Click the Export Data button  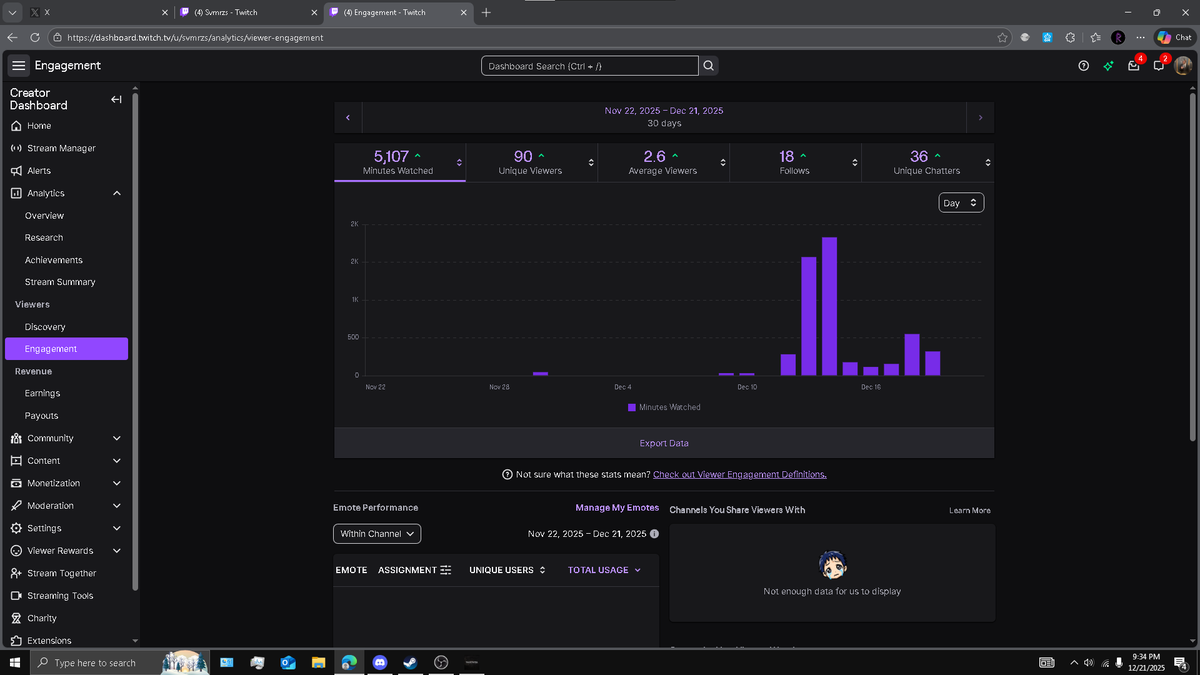coord(664,443)
